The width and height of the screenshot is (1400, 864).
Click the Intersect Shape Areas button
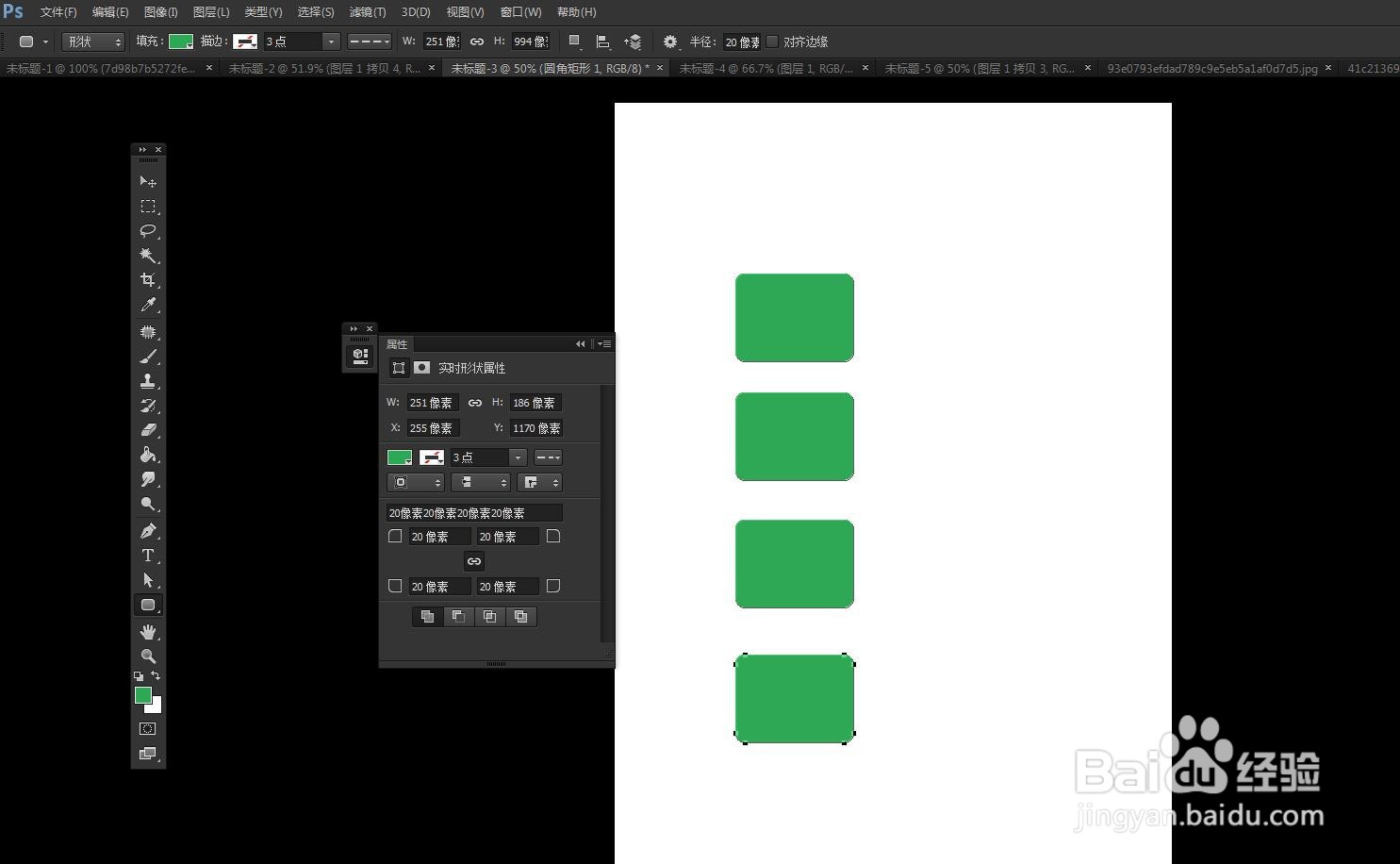(490, 617)
